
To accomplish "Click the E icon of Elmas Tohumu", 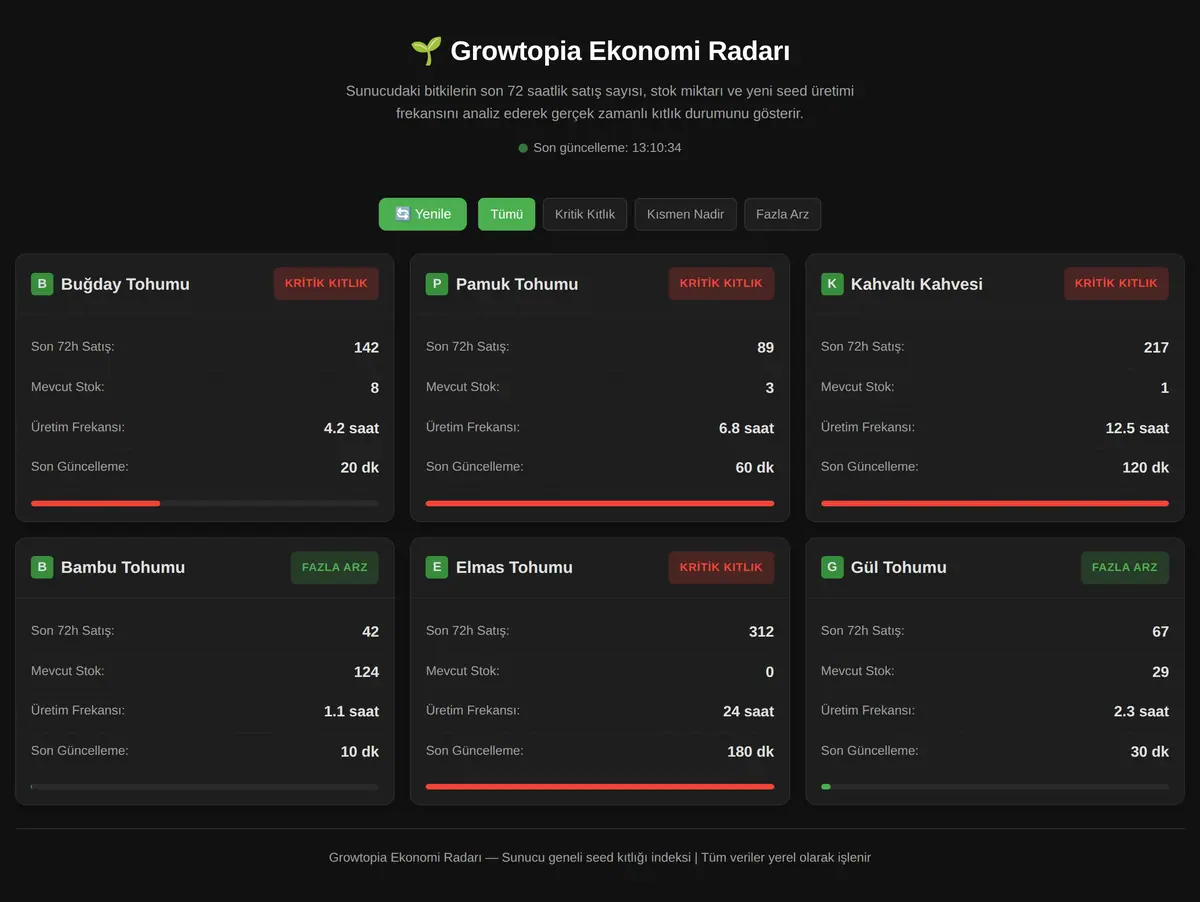I will click(437, 567).
